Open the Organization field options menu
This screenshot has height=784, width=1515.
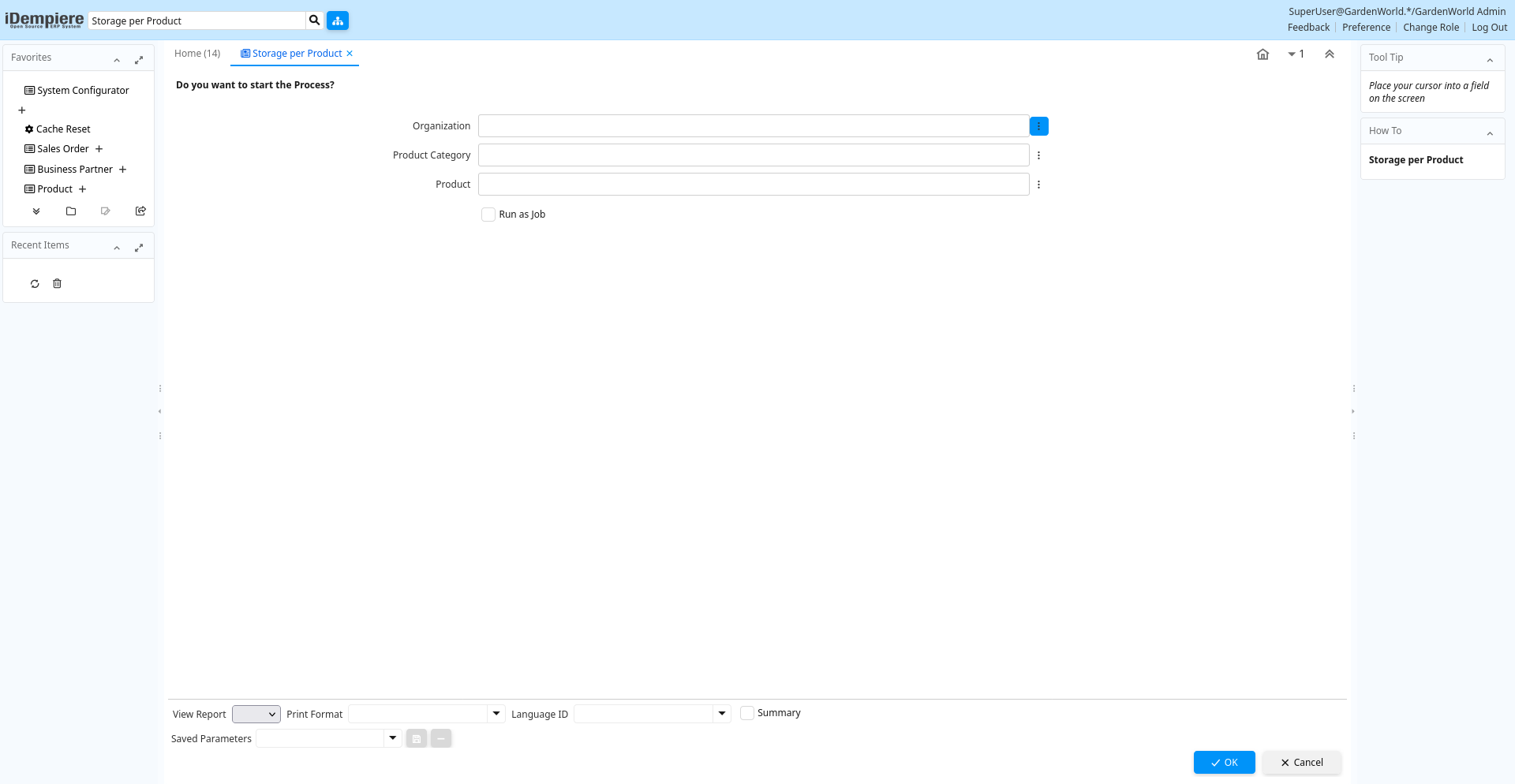tap(1038, 126)
